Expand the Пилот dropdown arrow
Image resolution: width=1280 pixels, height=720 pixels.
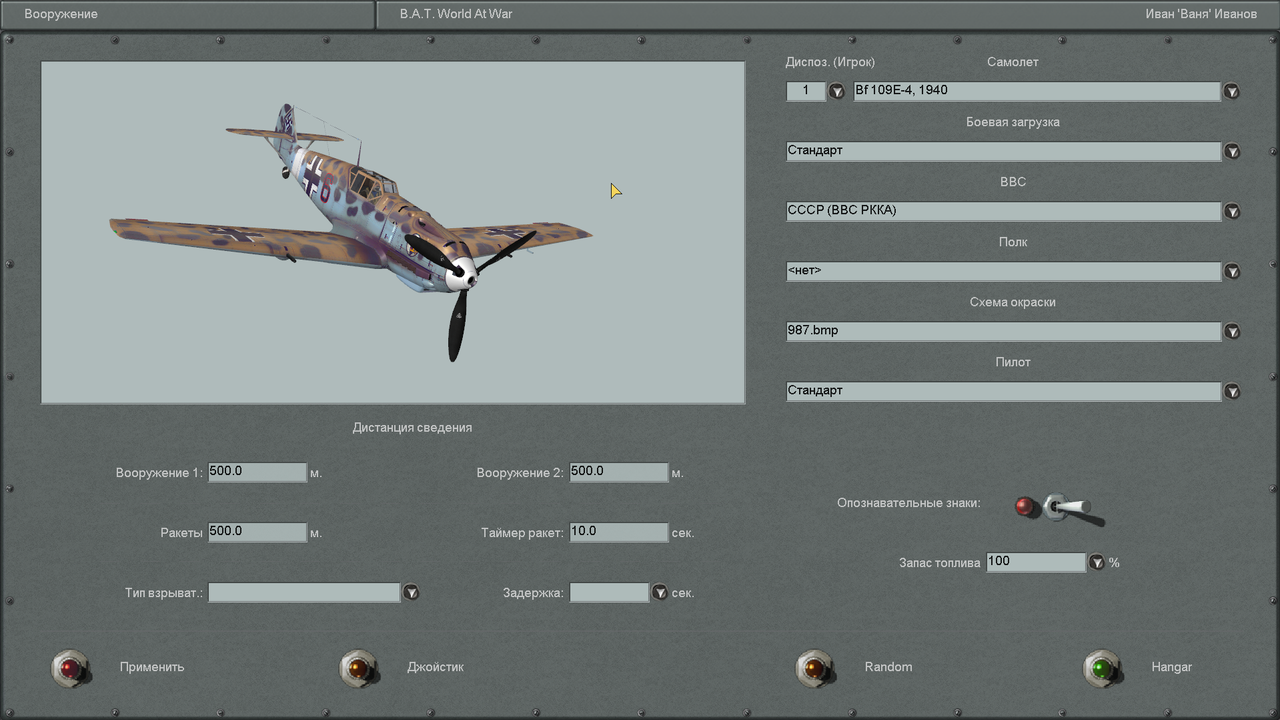pos(1232,391)
